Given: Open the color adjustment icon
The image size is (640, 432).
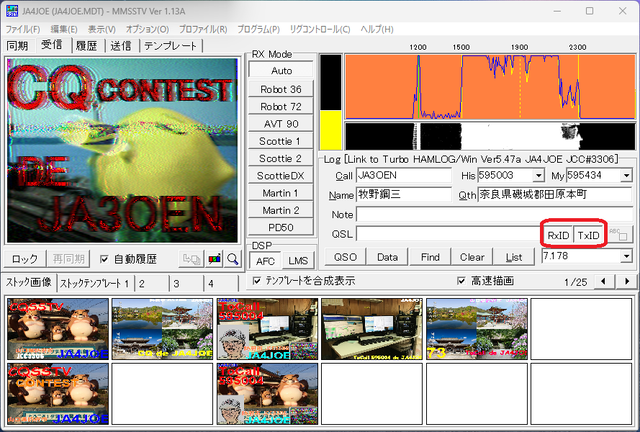Looking at the screenshot, I should tap(214, 259).
